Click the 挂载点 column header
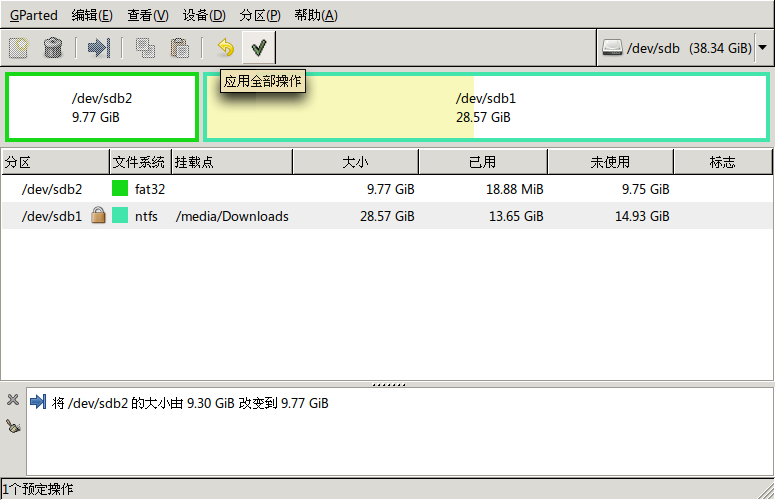775x500 pixels. point(232,162)
